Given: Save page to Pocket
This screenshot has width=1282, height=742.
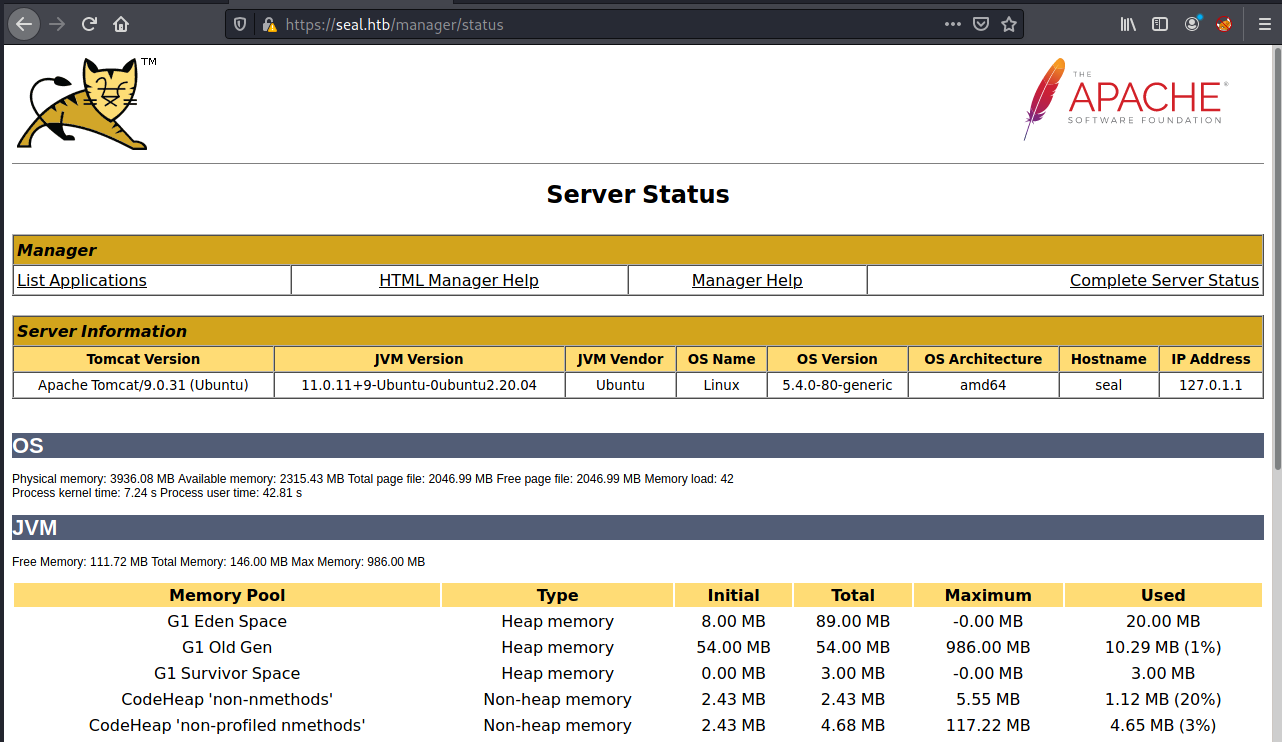Looking at the screenshot, I should [981, 24].
